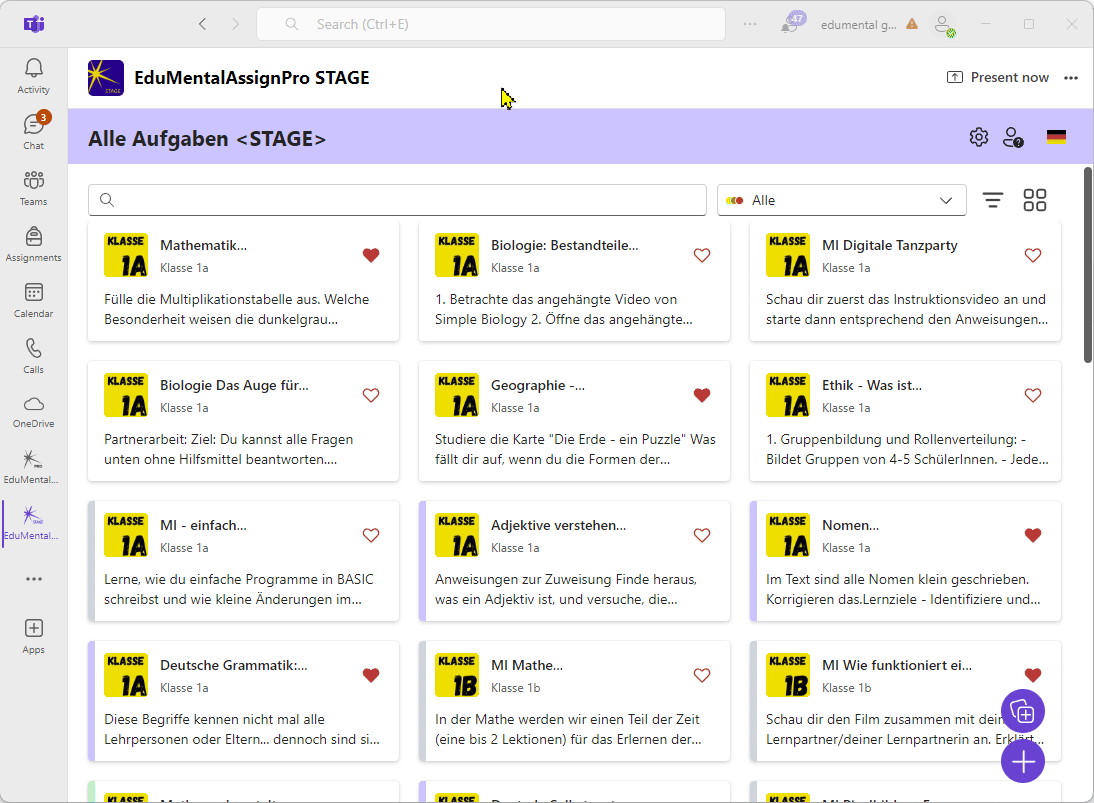The width and height of the screenshot is (1094, 803).
Task: Switch to grid view layout icon
Action: (x=1034, y=200)
